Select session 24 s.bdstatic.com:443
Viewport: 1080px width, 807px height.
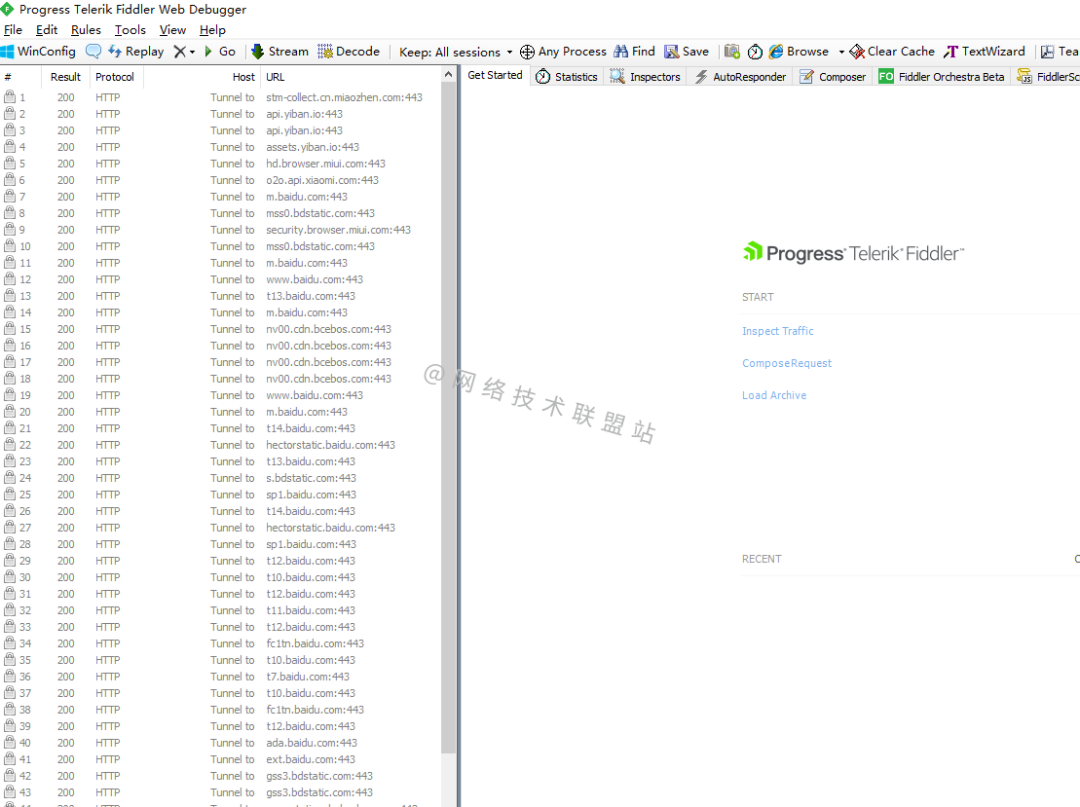(x=220, y=478)
